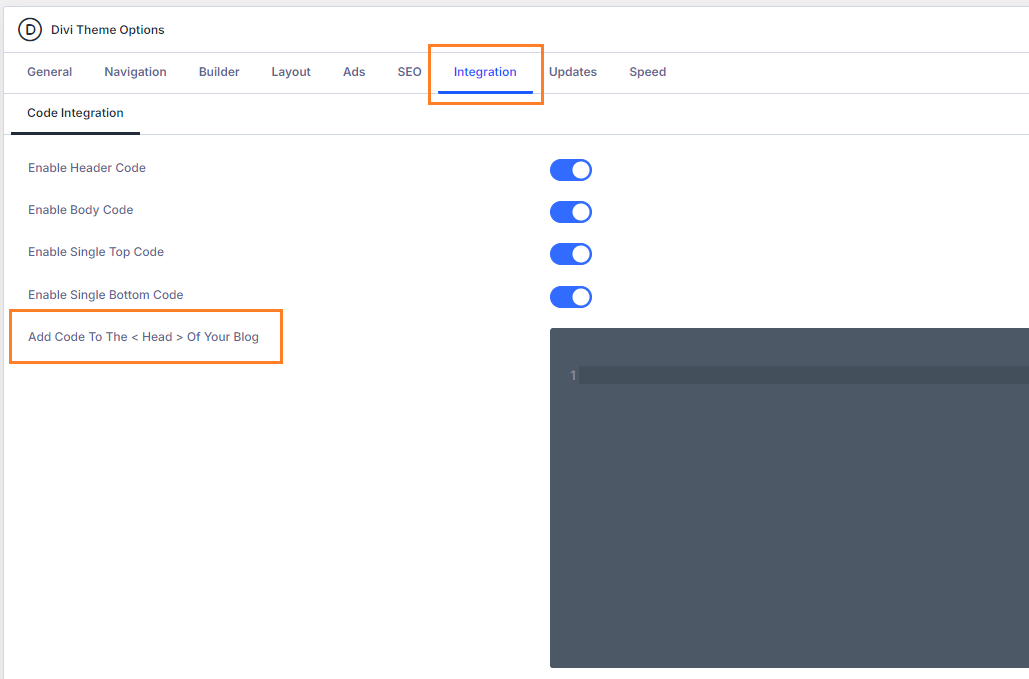Switch off Enable Single Bottom Code

[x=571, y=297]
